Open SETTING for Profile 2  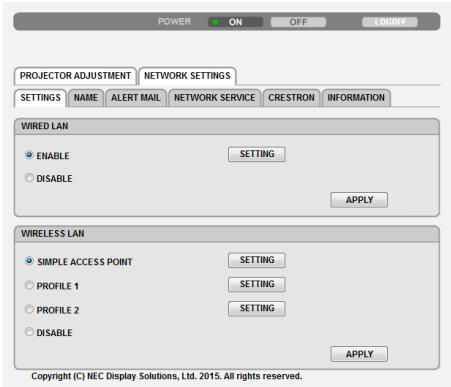click(x=257, y=308)
